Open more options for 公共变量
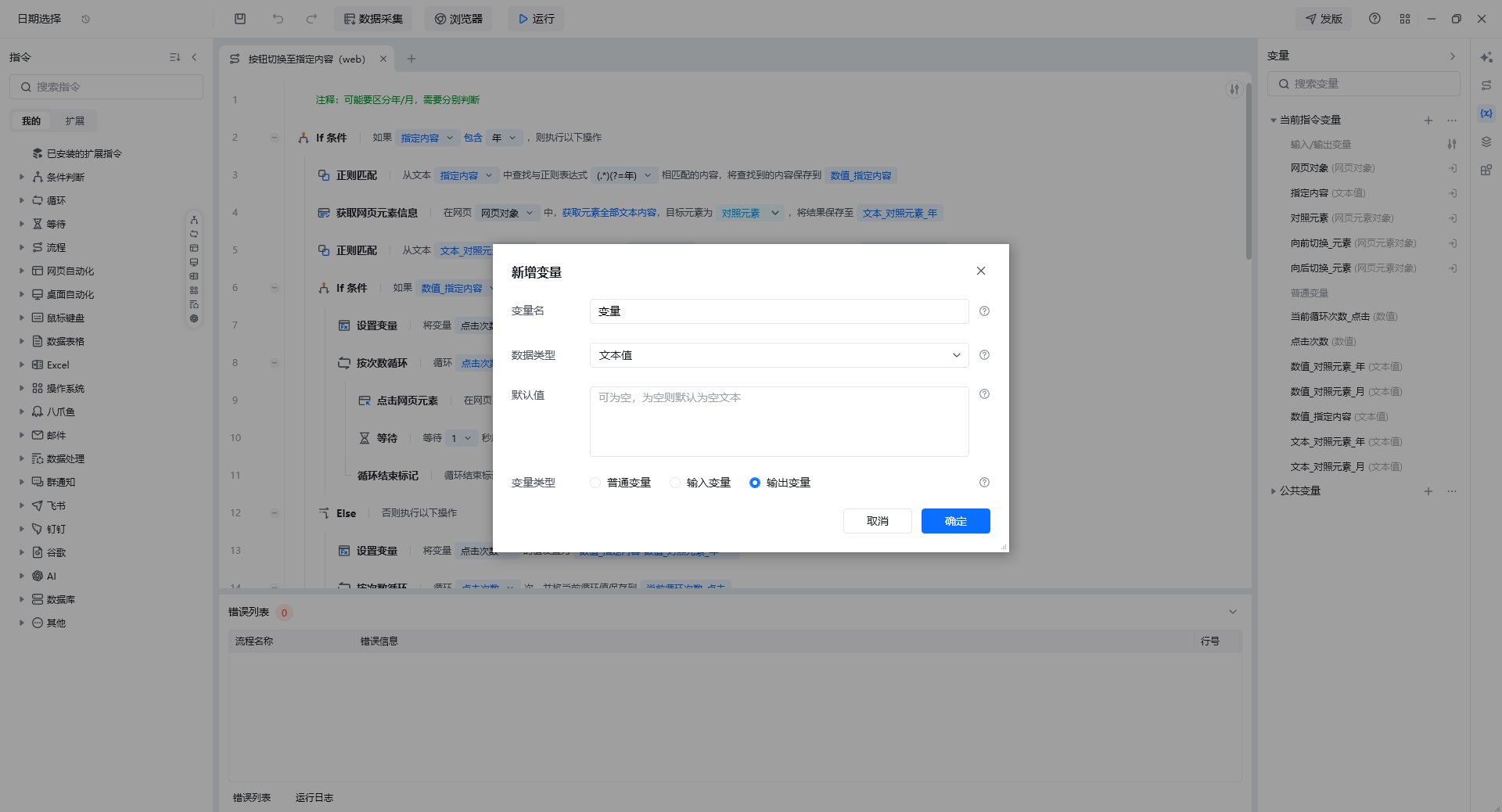1502x812 pixels. 1452,491
